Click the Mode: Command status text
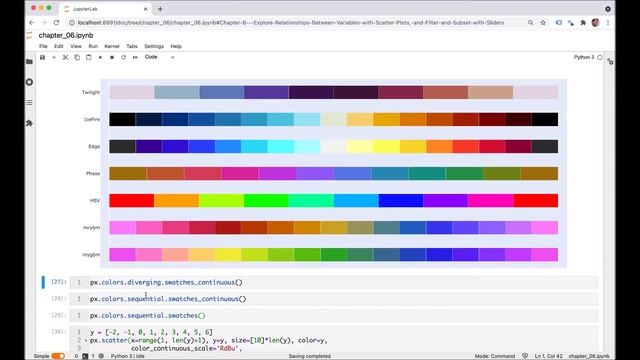The image size is (640, 360). [495, 356]
